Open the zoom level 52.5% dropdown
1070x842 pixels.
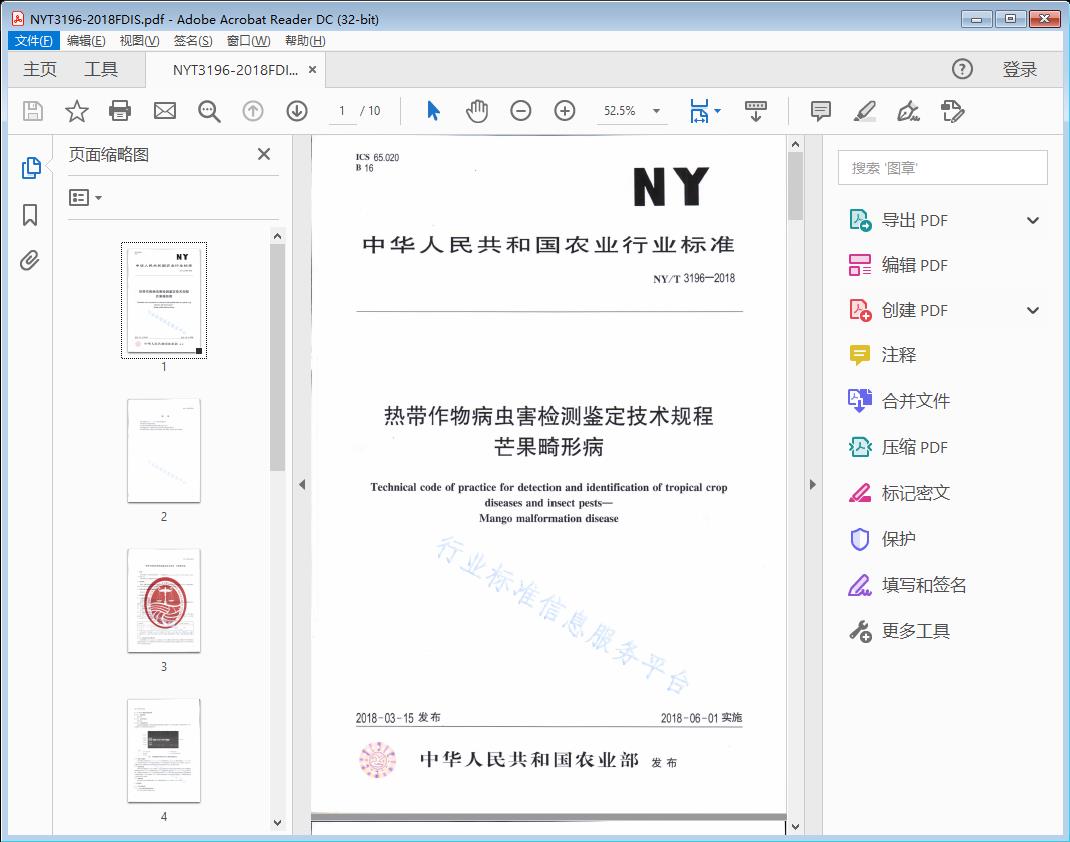click(632, 111)
